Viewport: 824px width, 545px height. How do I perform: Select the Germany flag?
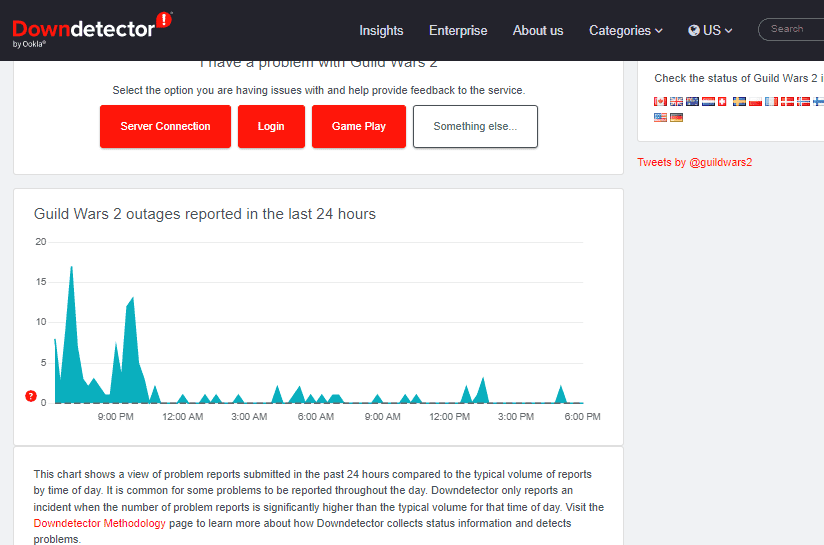676,117
